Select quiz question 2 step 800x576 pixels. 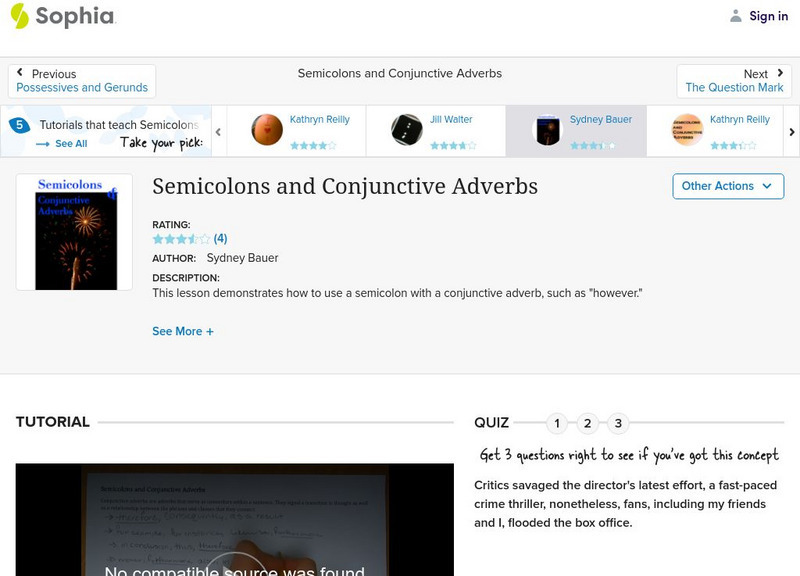(587, 423)
